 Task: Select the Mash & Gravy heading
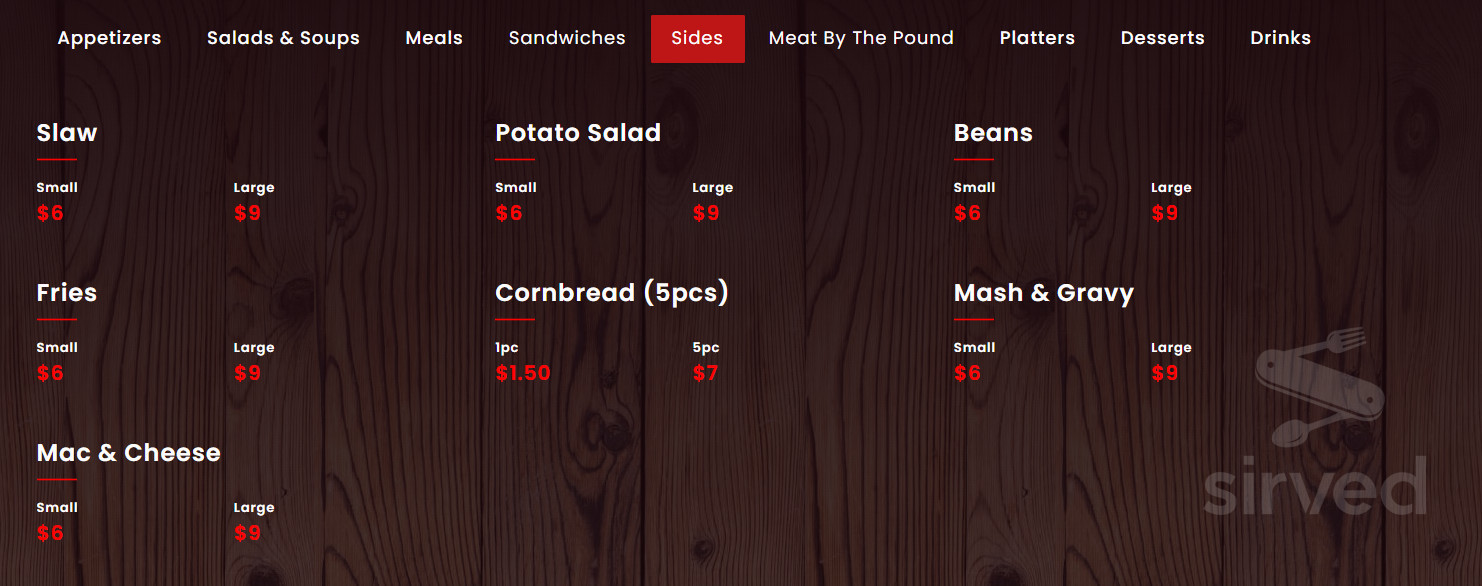point(1044,292)
